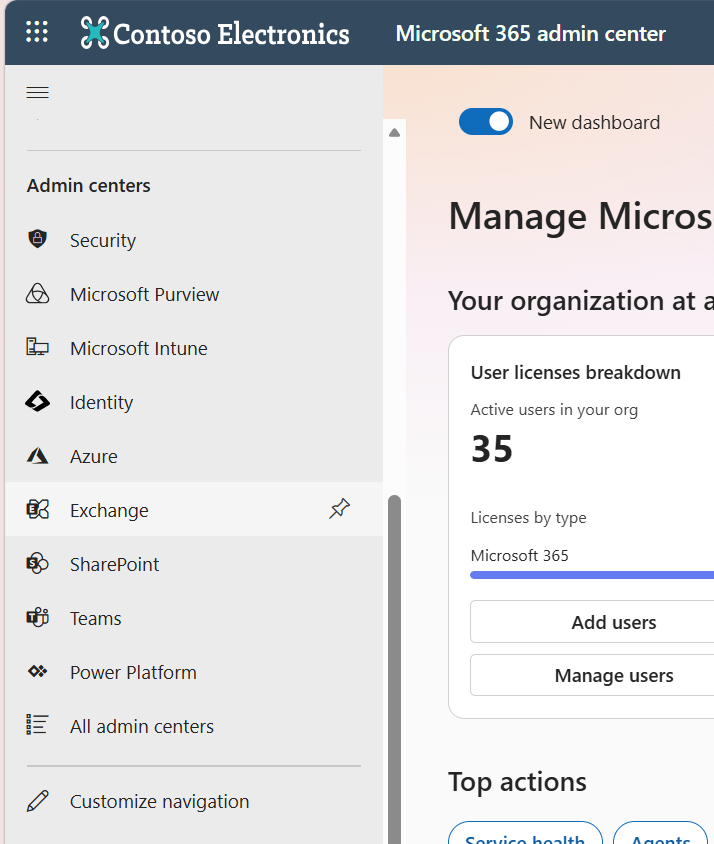Select the Agents pill
The height and width of the screenshot is (844, 714).
pos(661,834)
